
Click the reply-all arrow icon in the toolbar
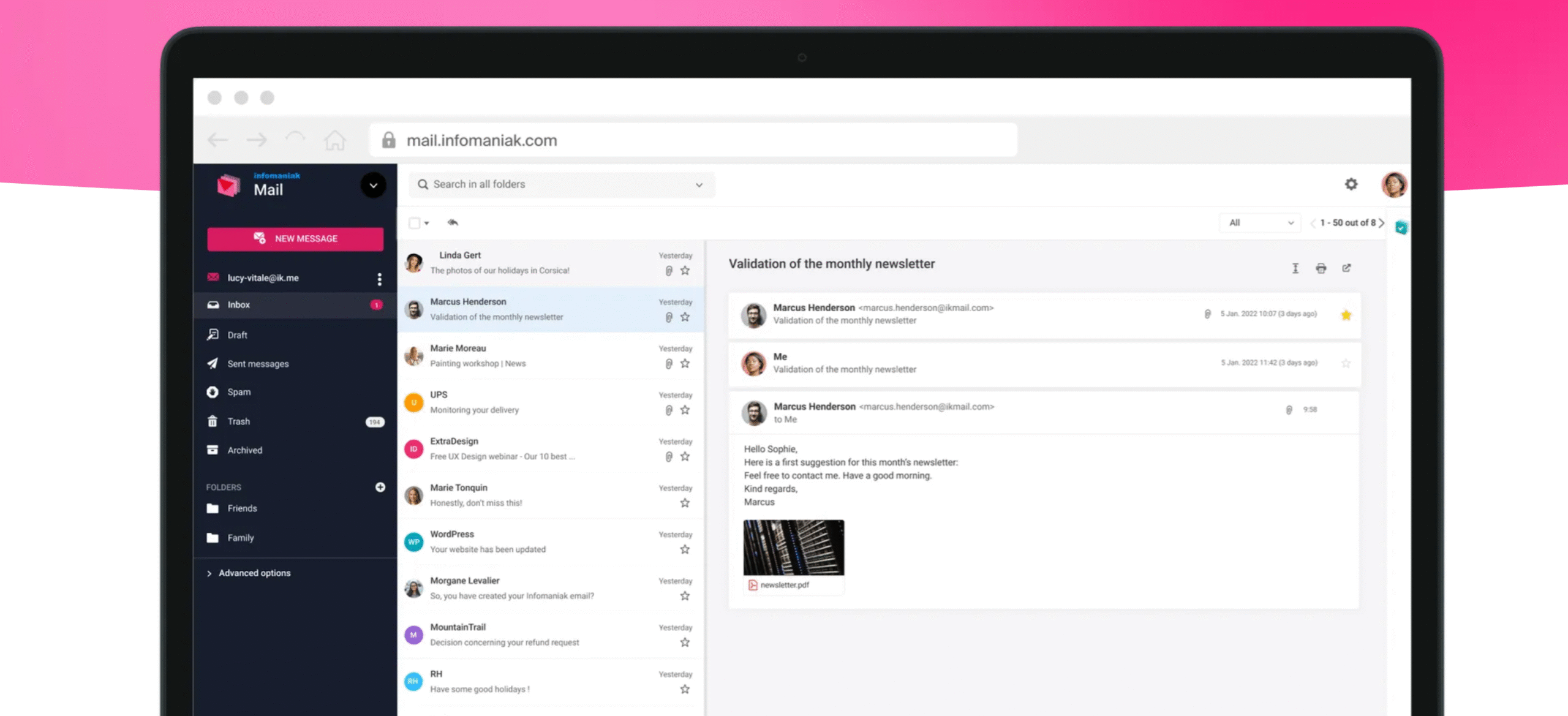[x=453, y=222]
